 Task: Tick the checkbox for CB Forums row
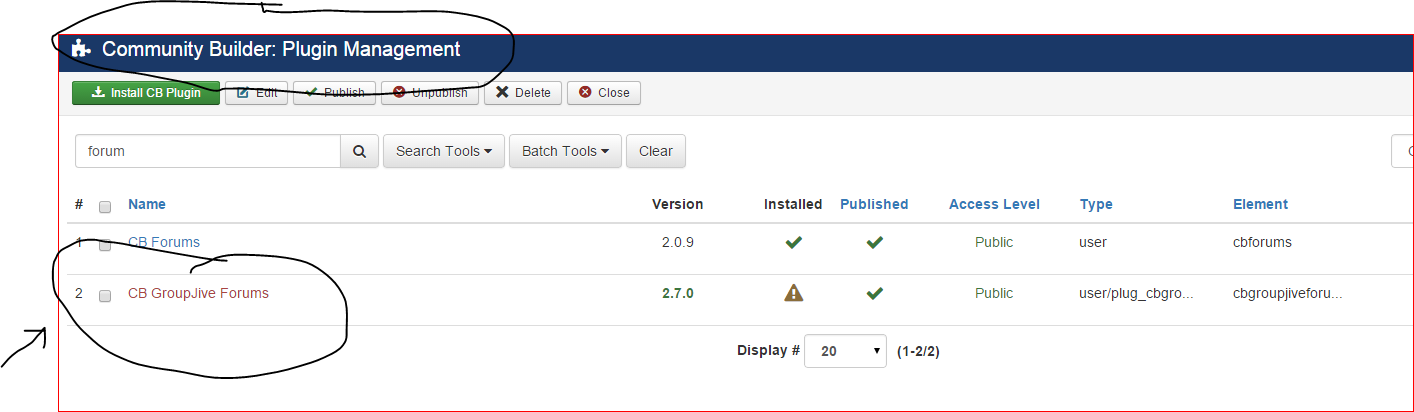pyautogui.click(x=105, y=245)
